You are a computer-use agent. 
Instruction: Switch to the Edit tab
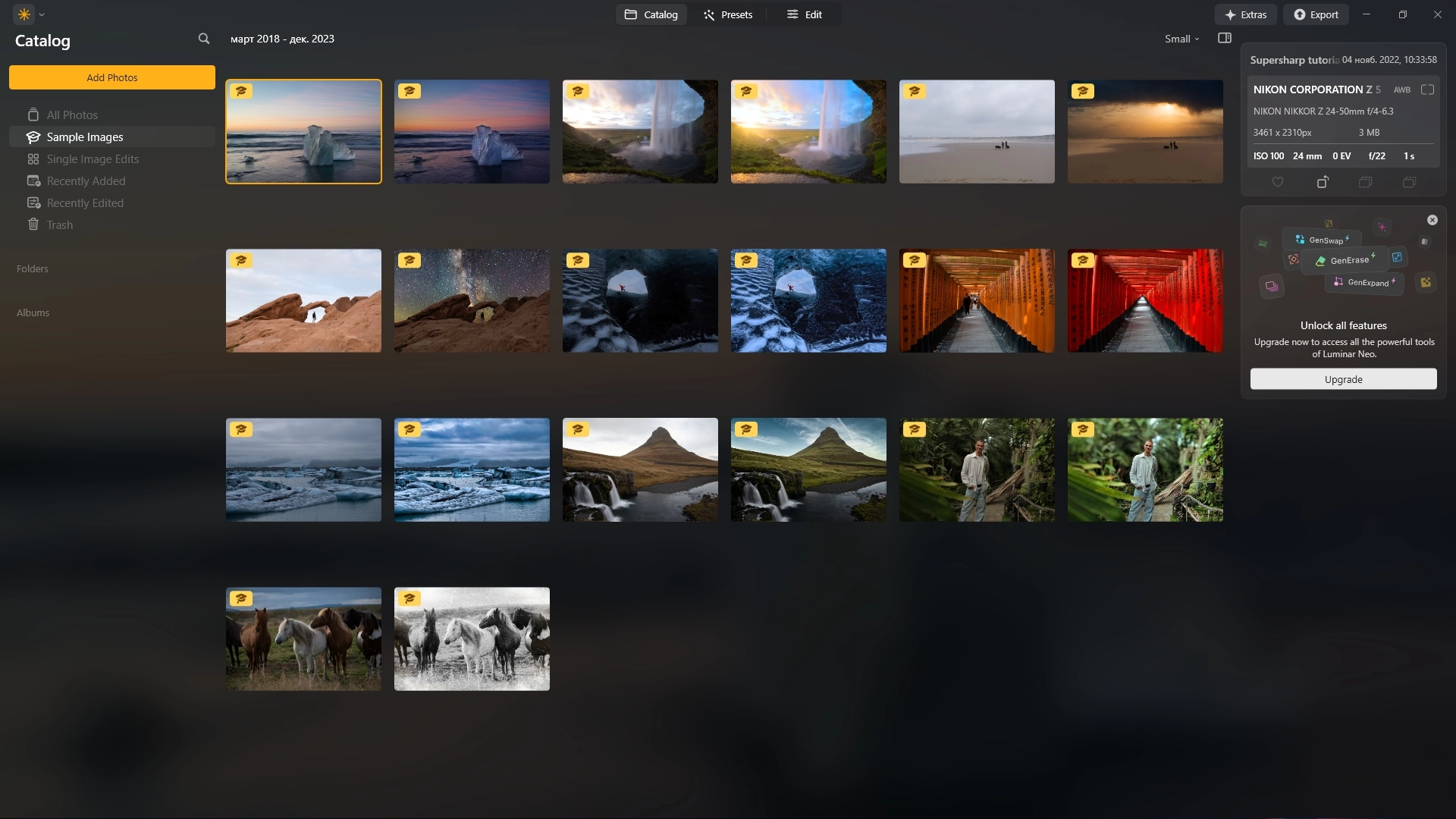point(804,14)
